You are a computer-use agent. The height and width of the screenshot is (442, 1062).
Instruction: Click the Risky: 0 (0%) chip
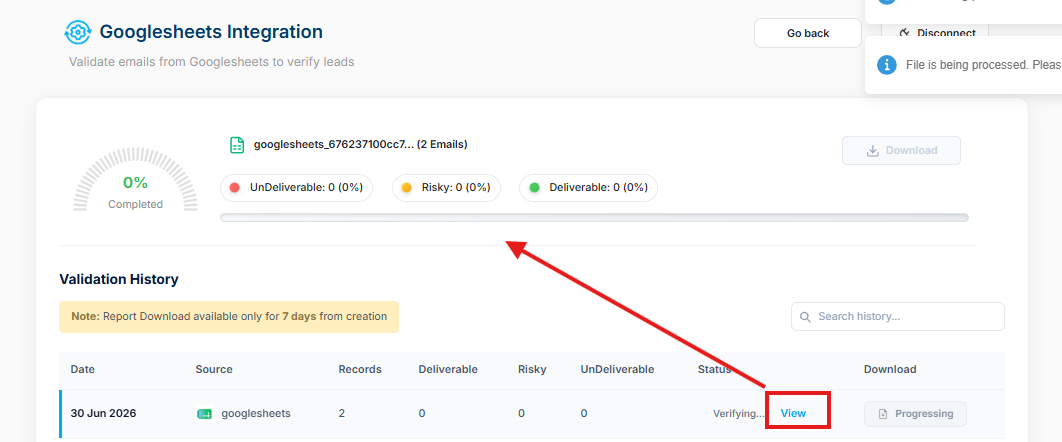click(446, 187)
